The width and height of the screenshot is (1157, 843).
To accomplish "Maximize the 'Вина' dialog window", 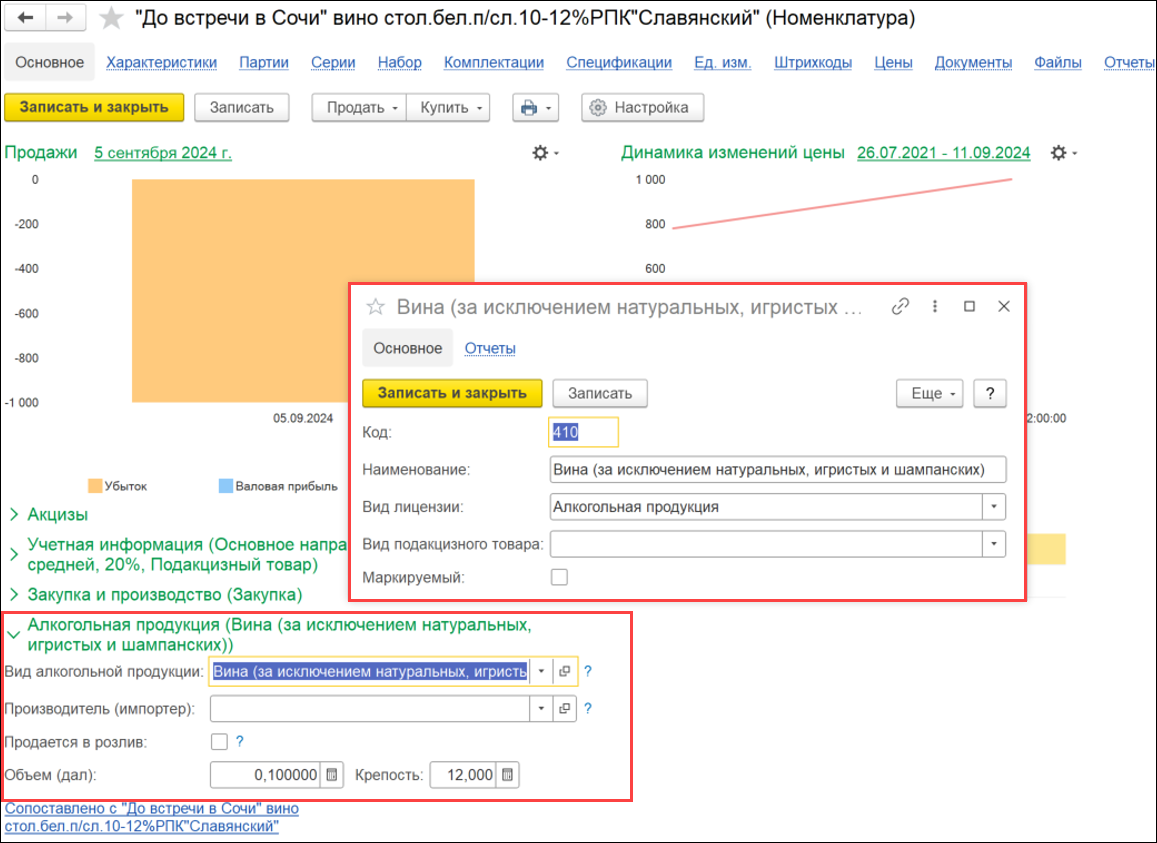I will point(970,306).
